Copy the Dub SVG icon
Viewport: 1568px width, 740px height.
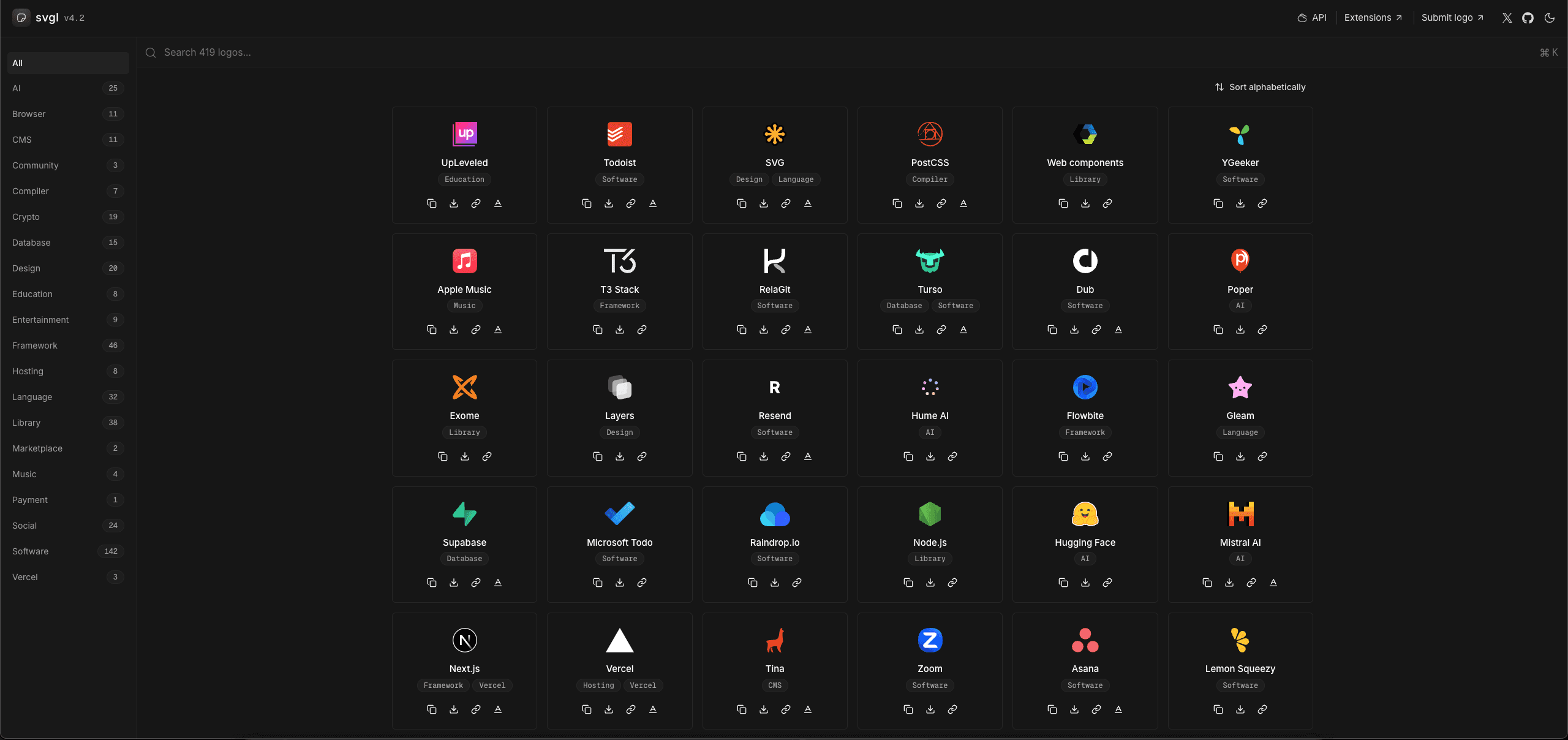pos(1052,330)
